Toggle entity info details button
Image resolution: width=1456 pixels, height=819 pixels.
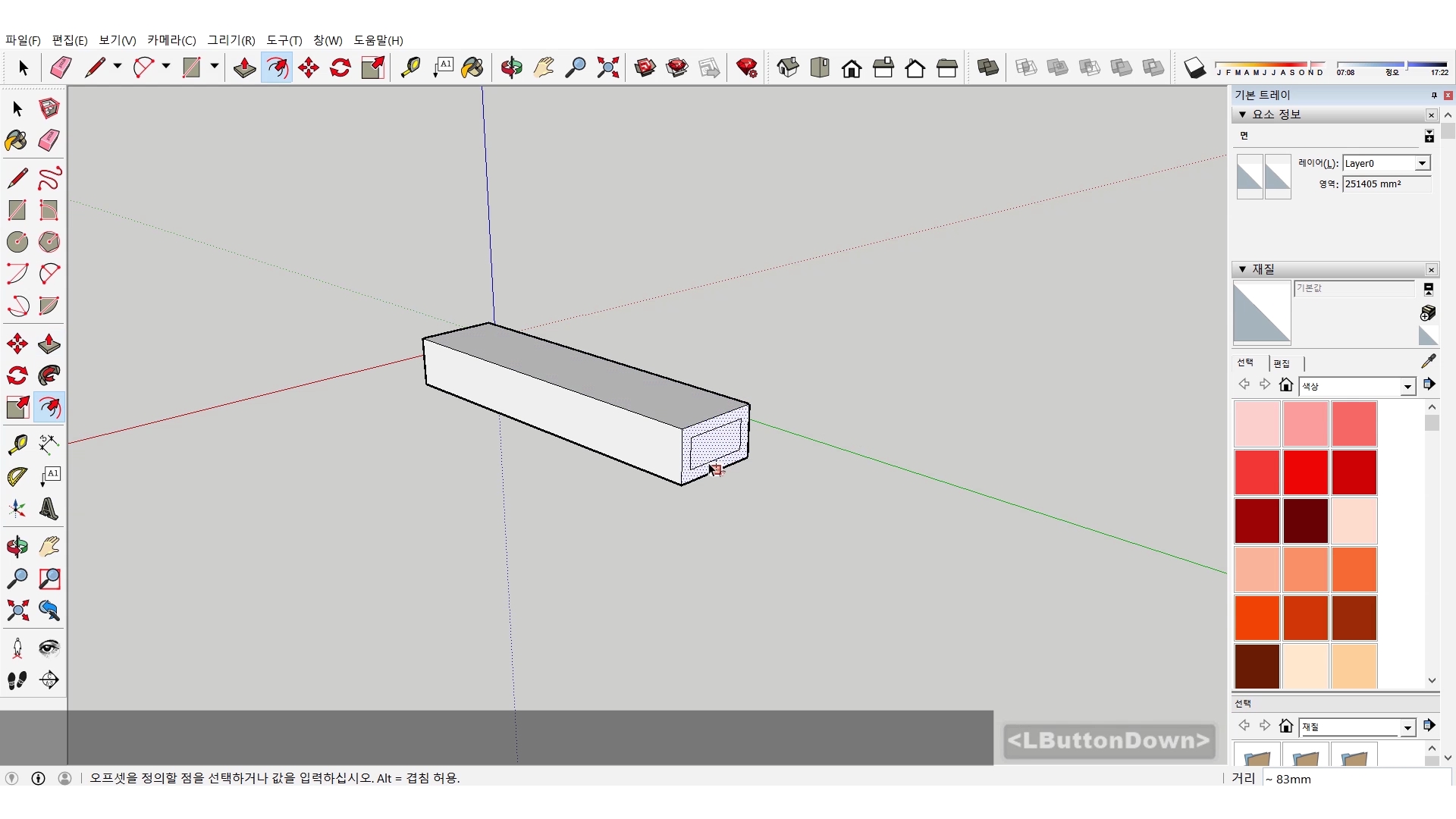(1429, 136)
